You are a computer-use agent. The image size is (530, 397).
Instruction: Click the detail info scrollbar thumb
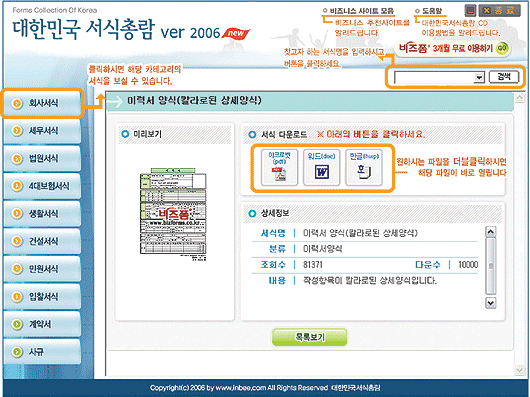point(490,267)
